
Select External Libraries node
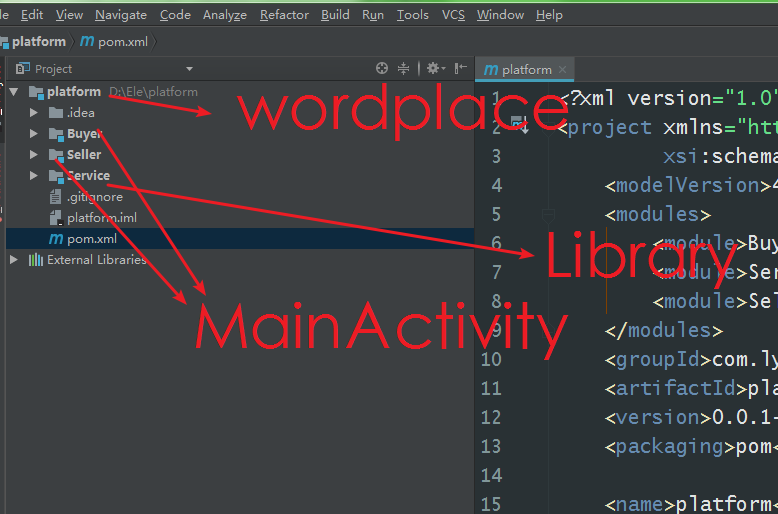coord(97,259)
